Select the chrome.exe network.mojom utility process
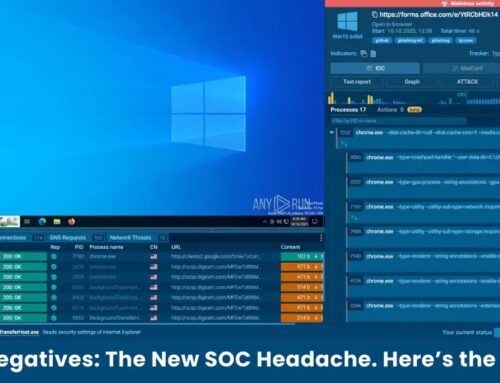Viewport: 500px width, 383px height. (x=423, y=212)
